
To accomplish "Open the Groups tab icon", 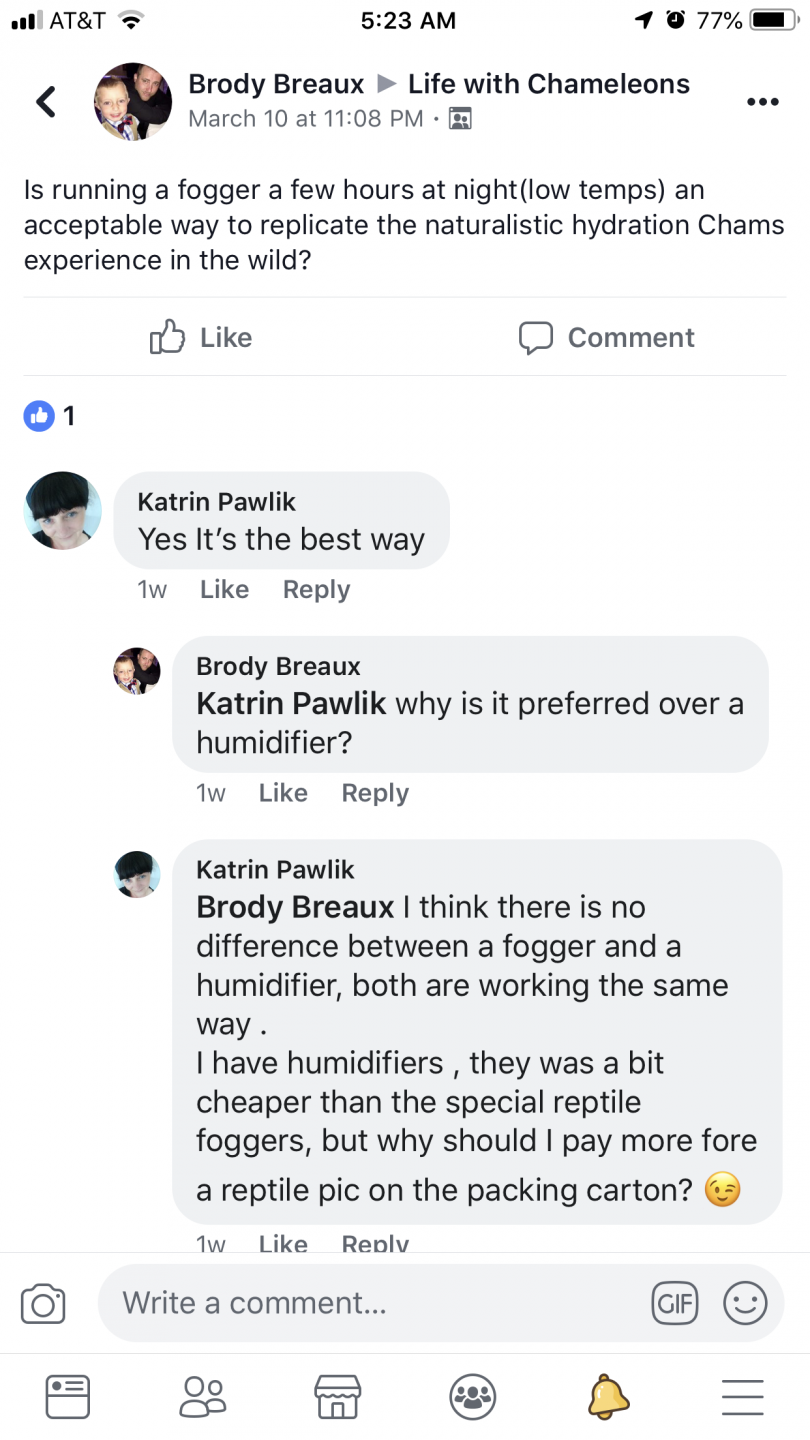I will click(473, 1396).
